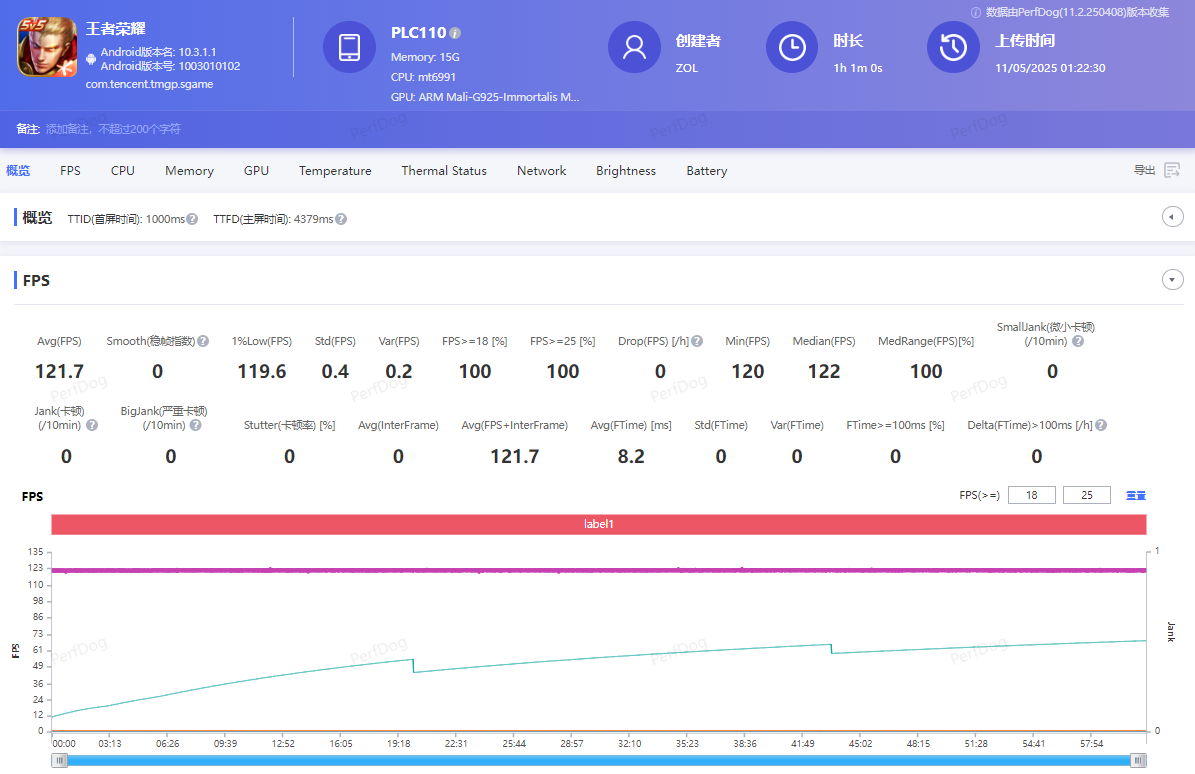Click the FPS threshold field showing 25

pyautogui.click(x=1086, y=495)
